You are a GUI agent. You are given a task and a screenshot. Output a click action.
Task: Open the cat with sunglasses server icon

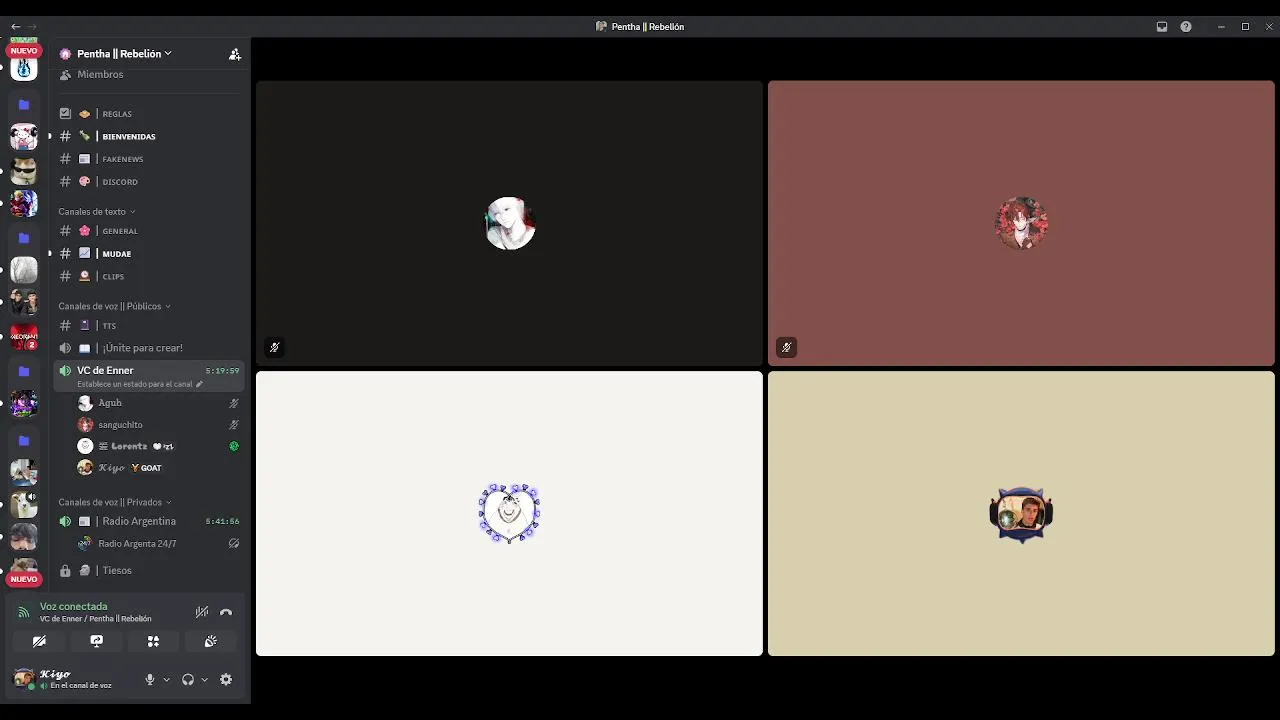coord(24,171)
